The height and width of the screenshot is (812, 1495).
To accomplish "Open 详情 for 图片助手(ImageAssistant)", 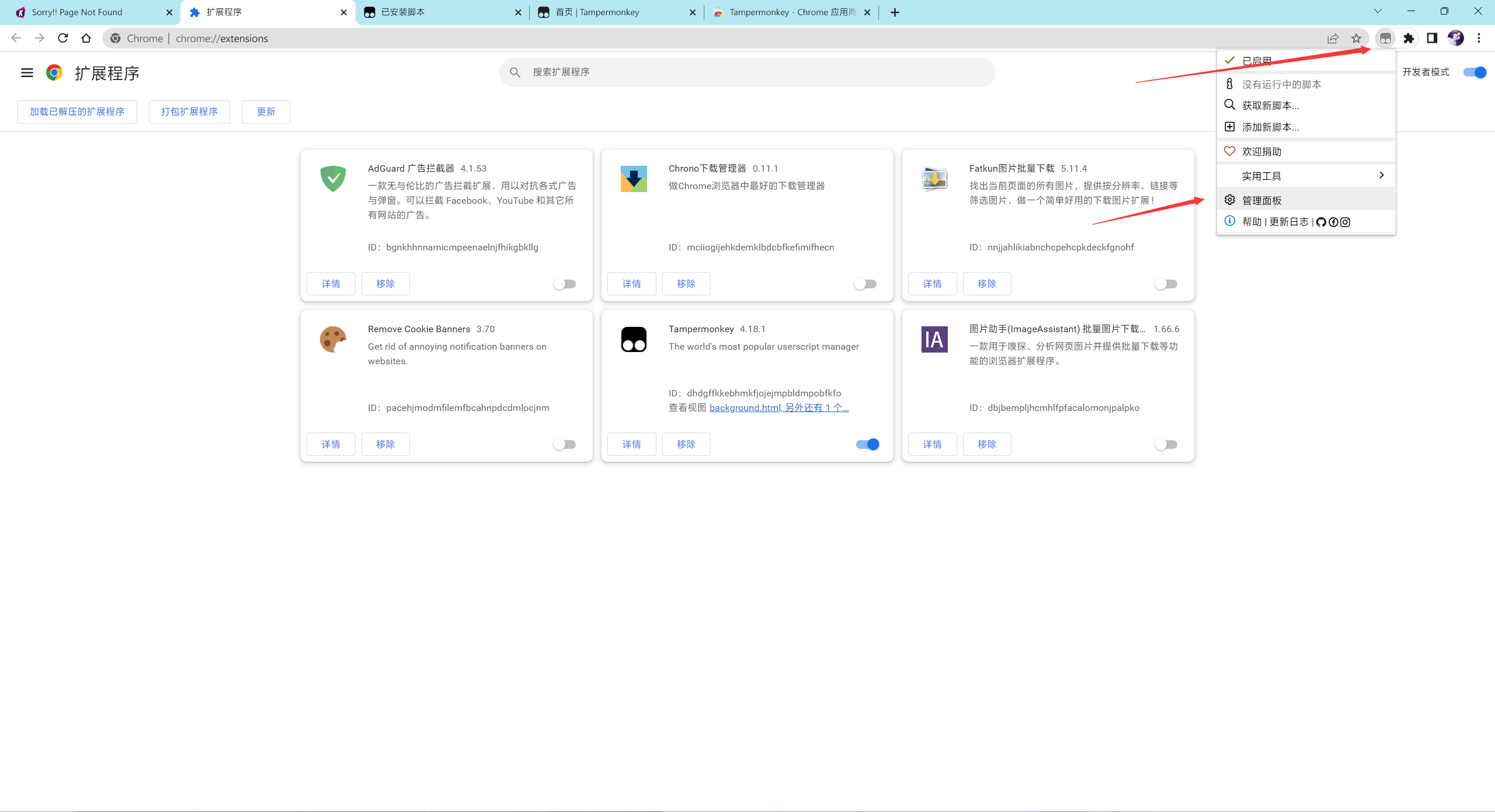I will (x=932, y=444).
